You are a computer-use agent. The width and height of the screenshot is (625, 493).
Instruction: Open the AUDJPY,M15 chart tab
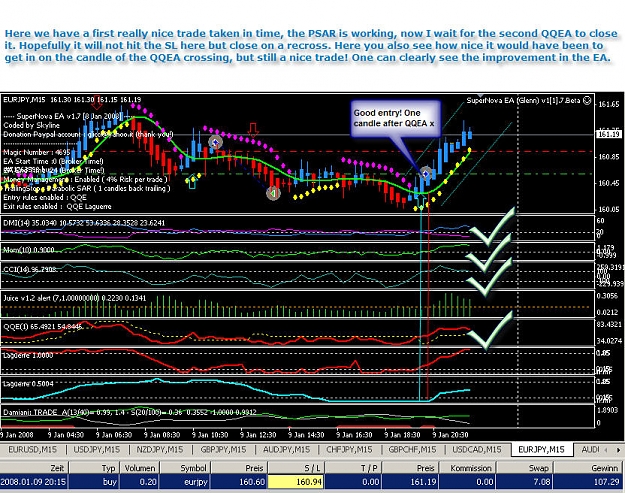(286, 450)
